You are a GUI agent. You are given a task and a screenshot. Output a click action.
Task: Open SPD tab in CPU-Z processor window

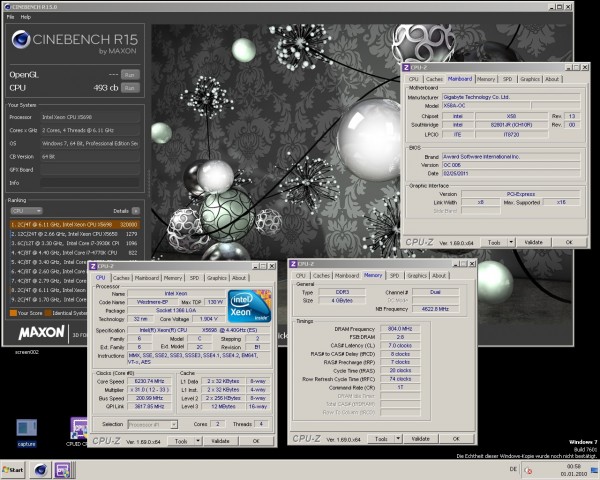coord(194,278)
